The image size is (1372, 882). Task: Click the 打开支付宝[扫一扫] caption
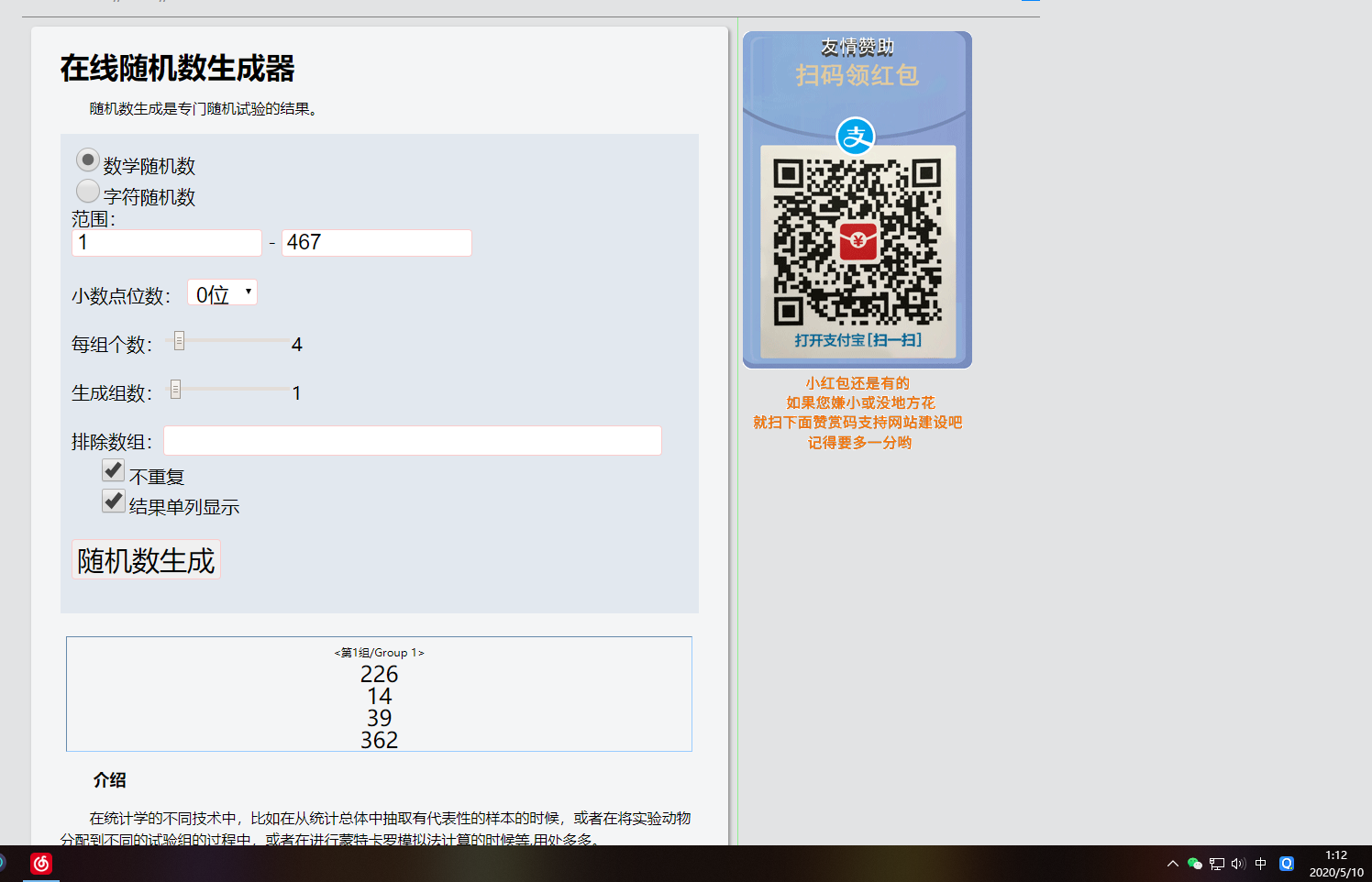point(857,340)
